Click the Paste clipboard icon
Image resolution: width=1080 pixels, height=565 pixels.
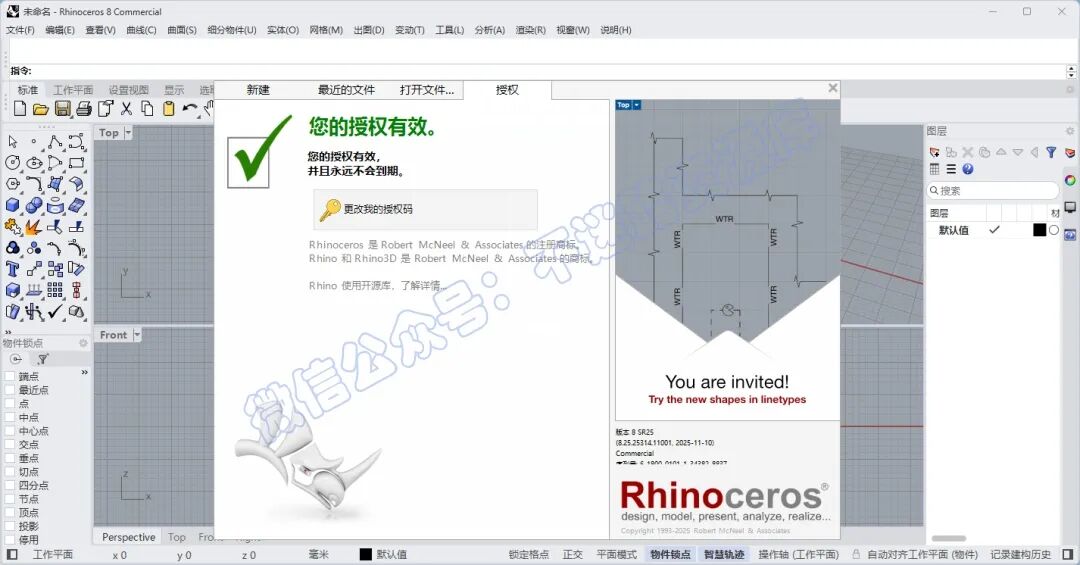[169, 108]
